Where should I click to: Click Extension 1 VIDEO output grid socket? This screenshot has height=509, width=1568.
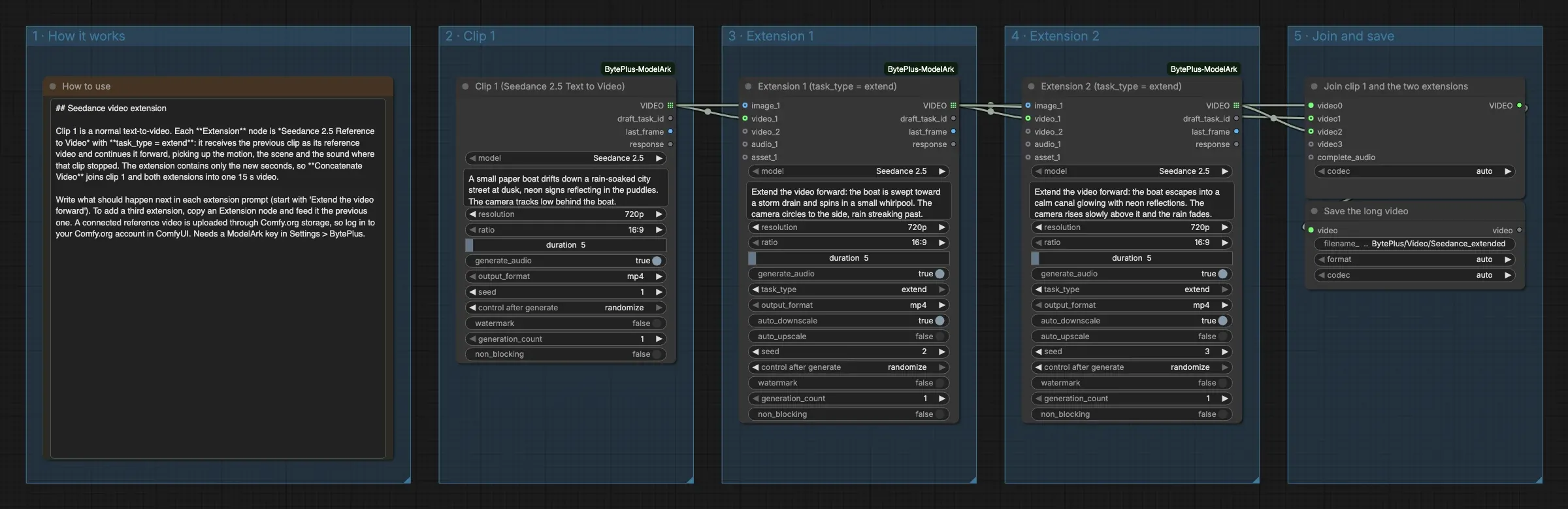[x=953, y=105]
